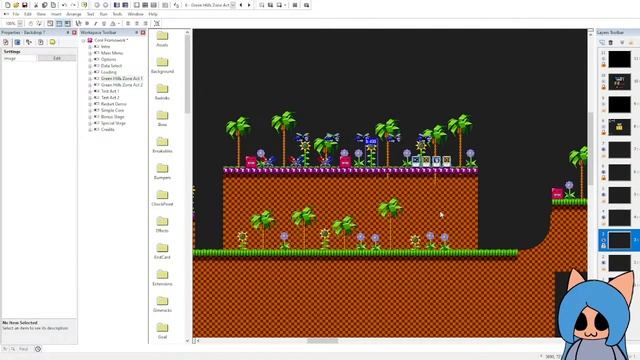Screen dimensions: 640x360
Task: Open the frame selector dropdown
Action: (233, 5)
